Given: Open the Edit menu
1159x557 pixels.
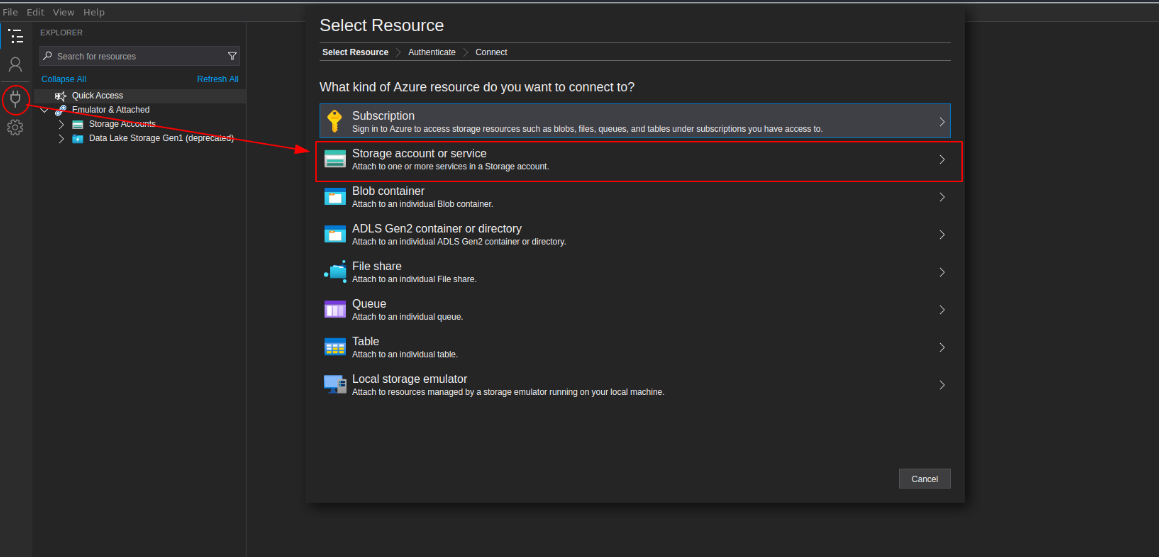Looking at the screenshot, I should pos(35,13).
